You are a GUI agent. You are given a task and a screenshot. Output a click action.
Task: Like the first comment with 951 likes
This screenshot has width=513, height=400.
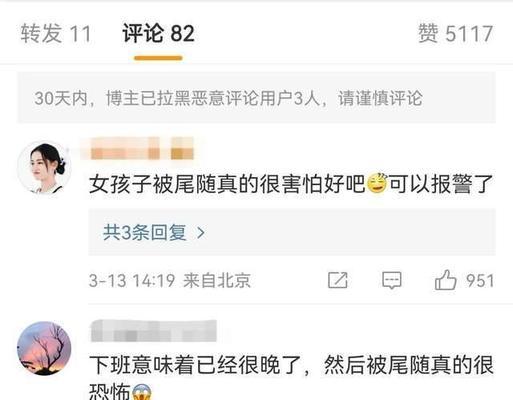[445, 280]
